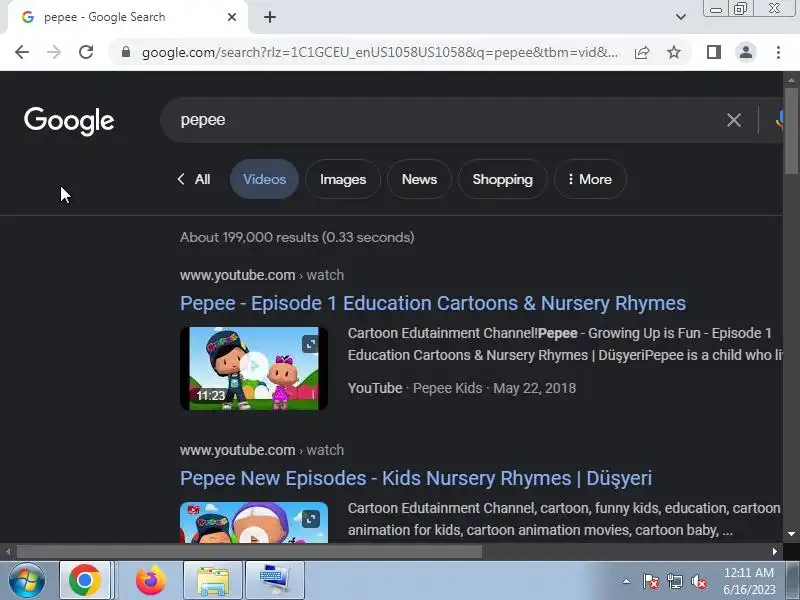
Task: Bookmark this page with the star icon
Action: [674, 52]
